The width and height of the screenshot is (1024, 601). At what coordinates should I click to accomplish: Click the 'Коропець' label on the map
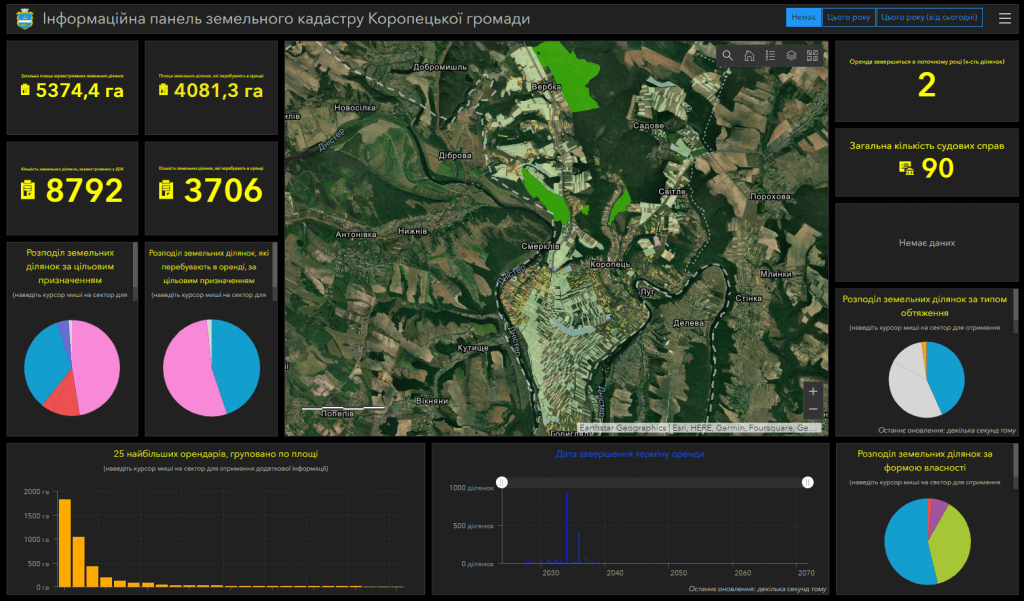click(610, 265)
